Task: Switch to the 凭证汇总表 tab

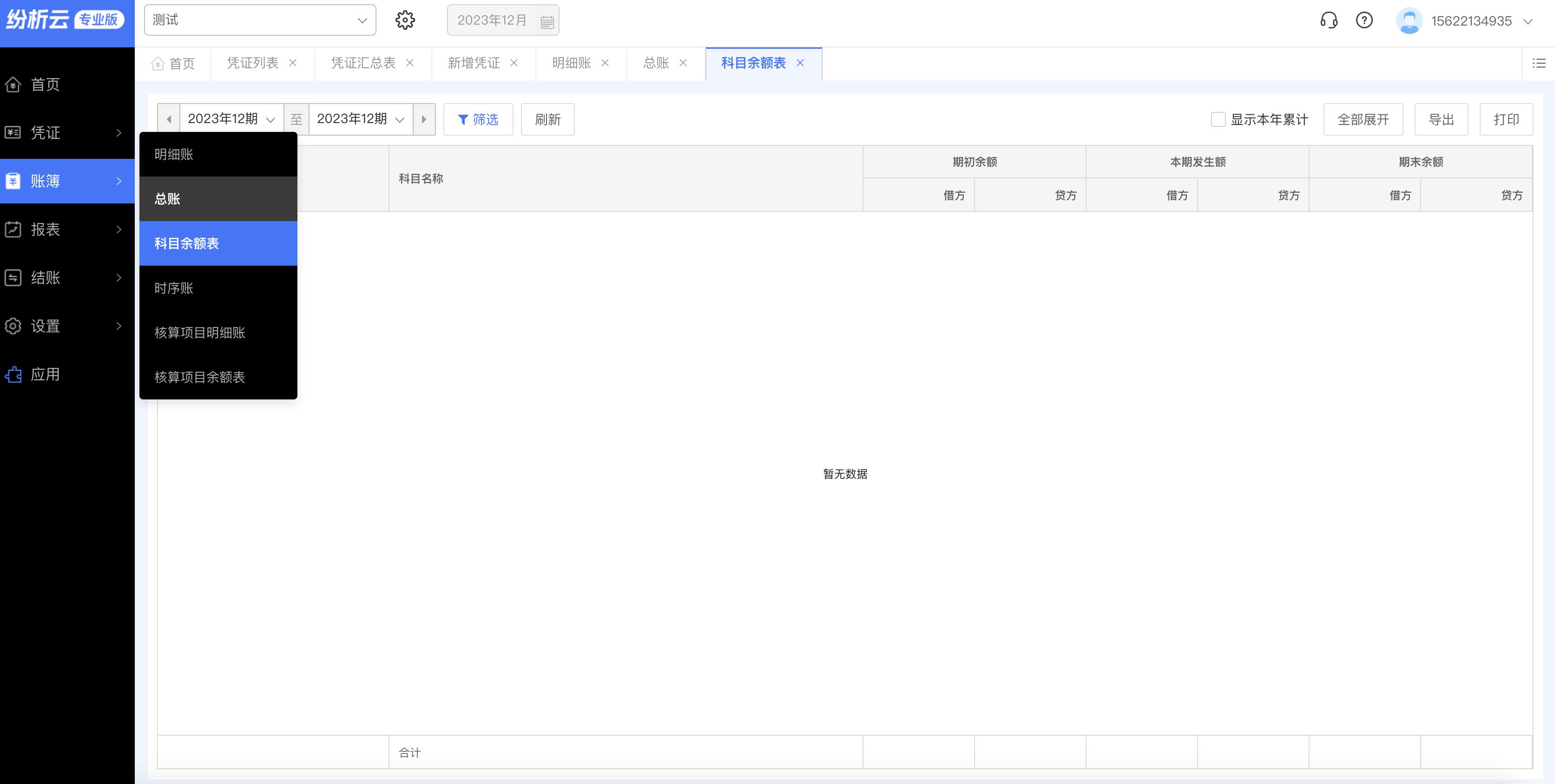Action: 363,63
